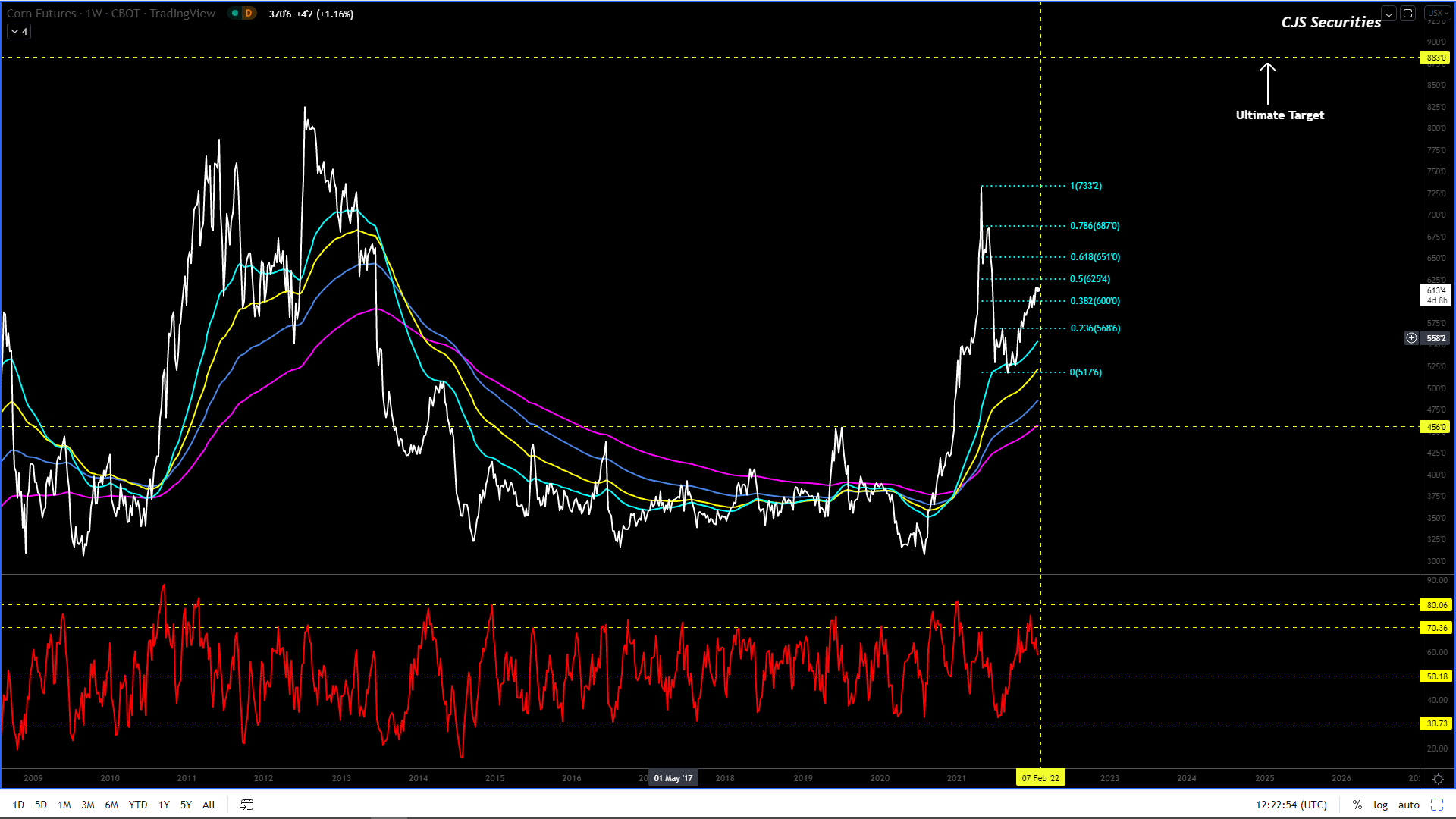Click the All time range button
This screenshot has width=1456, height=819.
point(209,805)
